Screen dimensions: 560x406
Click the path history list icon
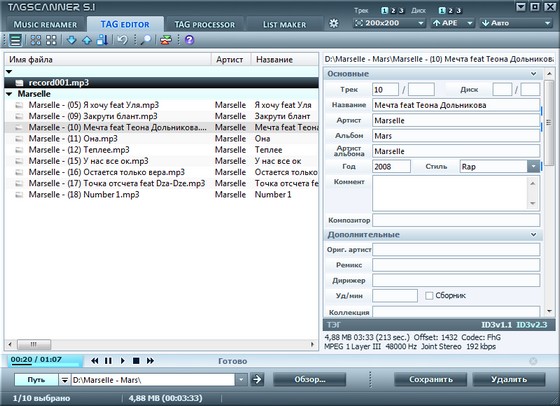(x=64, y=380)
